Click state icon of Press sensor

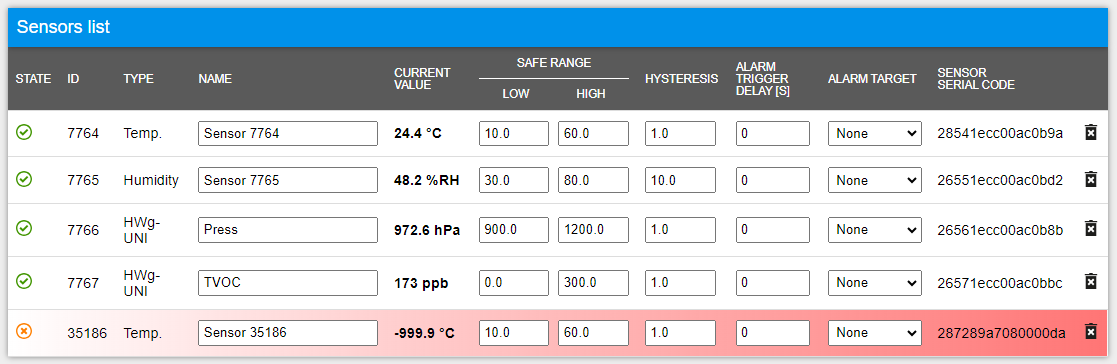point(24,229)
